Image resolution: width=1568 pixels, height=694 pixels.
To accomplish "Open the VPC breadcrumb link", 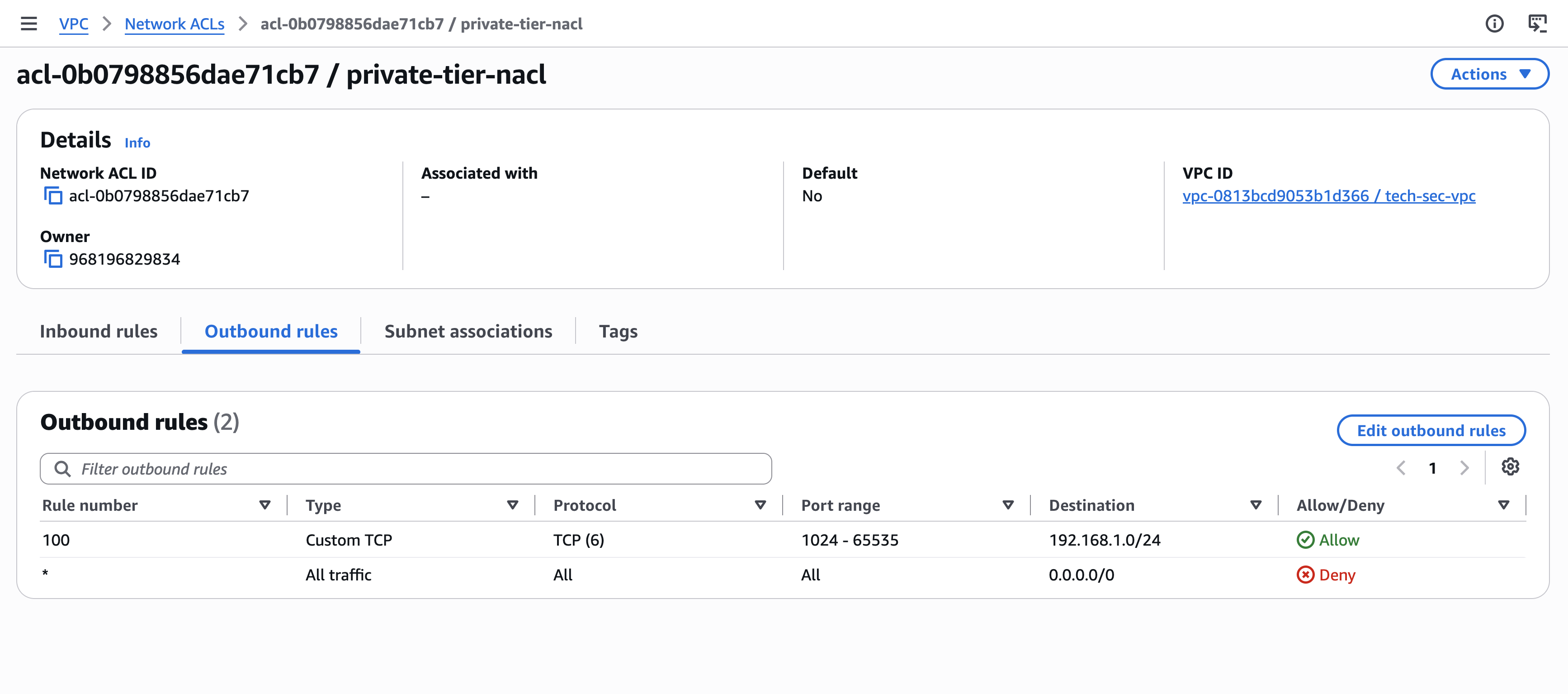I will pyautogui.click(x=74, y=24).
